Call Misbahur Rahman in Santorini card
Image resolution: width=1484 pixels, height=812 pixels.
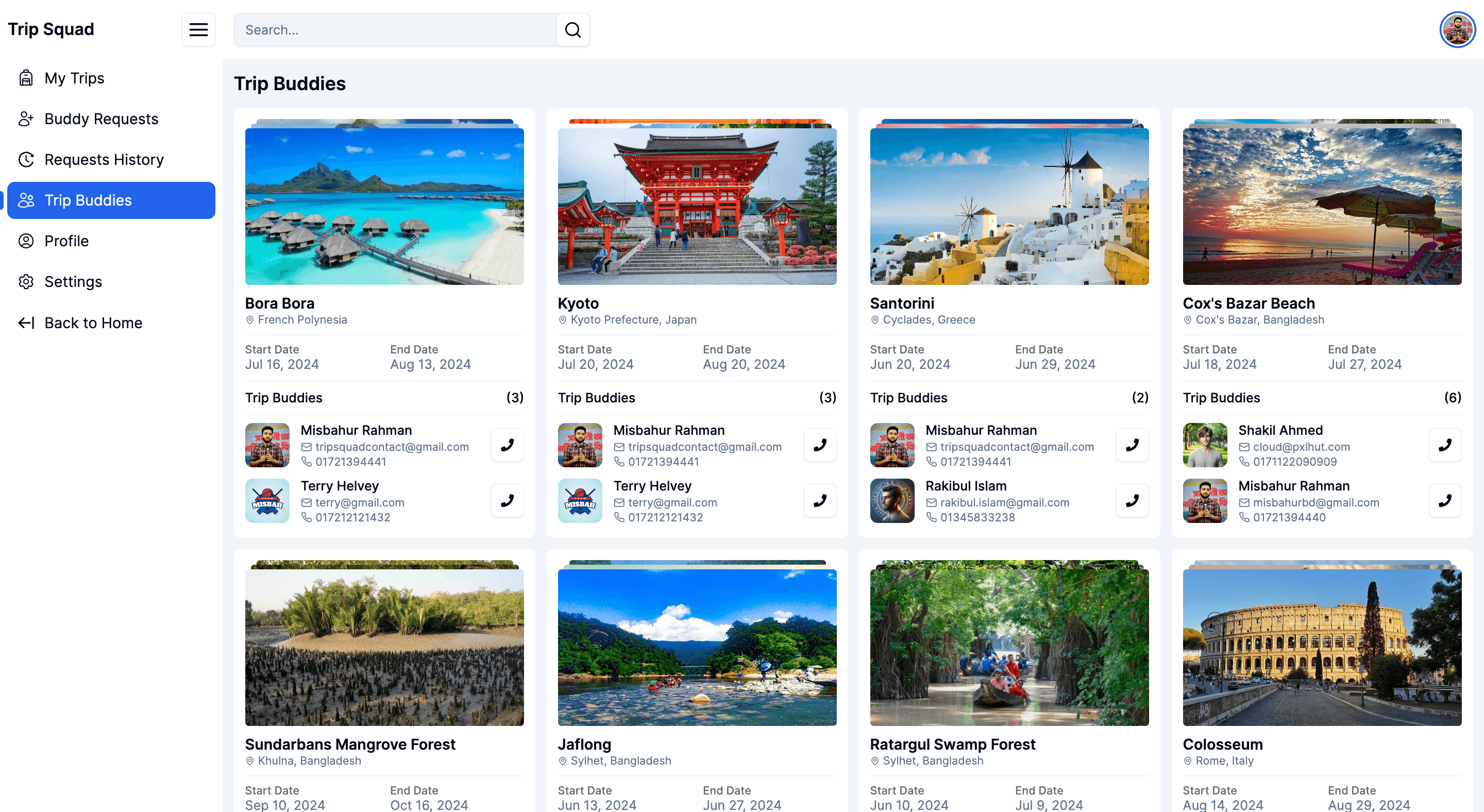point(1132,445)
